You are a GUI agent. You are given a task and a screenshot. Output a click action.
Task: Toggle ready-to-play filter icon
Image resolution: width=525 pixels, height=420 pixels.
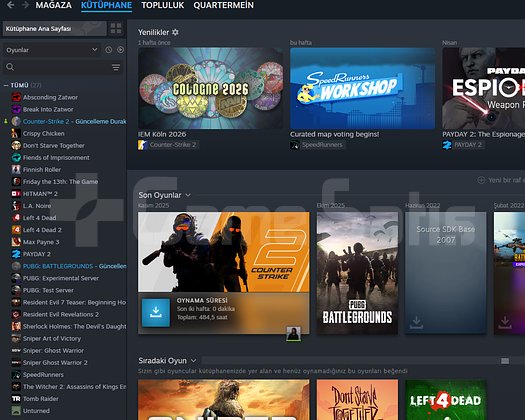(x=121, y=50)
